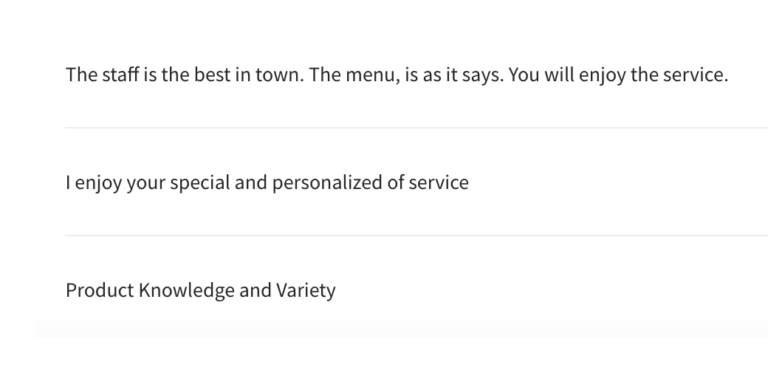Select the sentence 'The menu, is as it says.'
This screenshot has width=768, height=381.
406,75
